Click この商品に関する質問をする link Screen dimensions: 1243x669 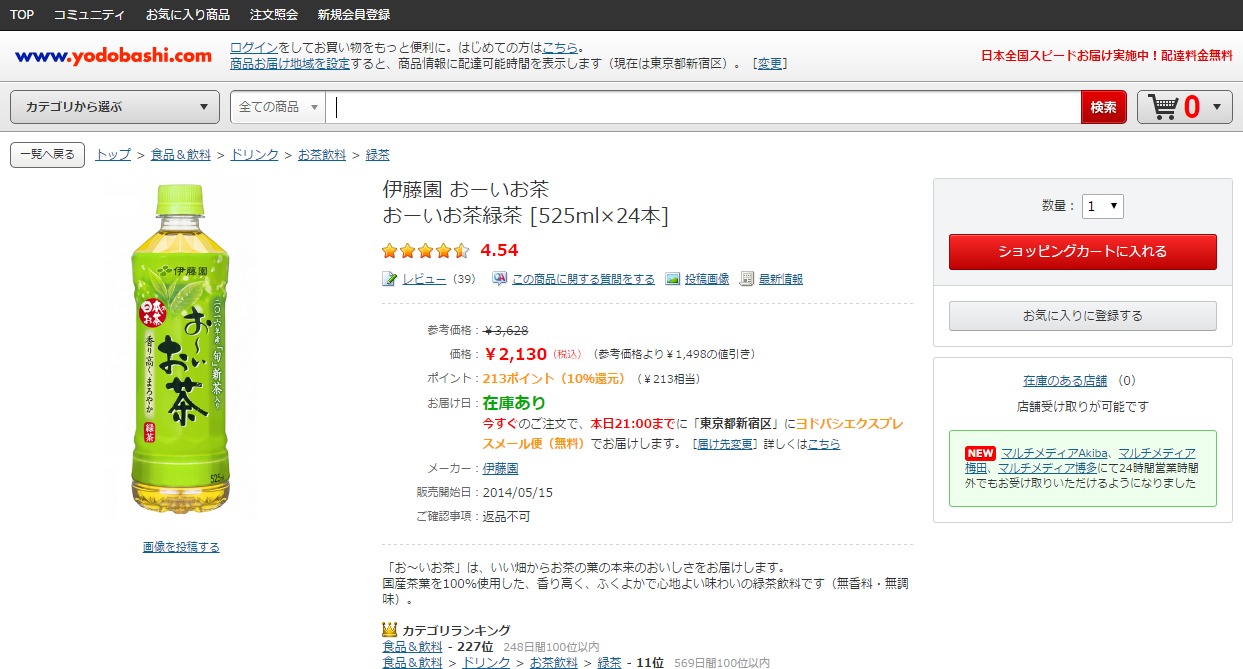coord(583,279)
